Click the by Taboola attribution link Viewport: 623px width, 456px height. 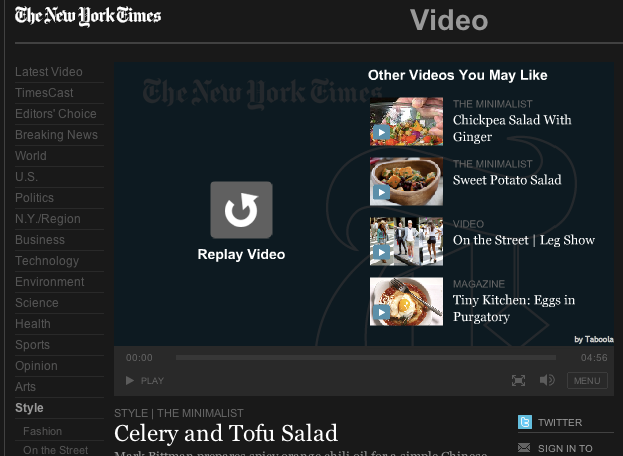tap(594, 339)
